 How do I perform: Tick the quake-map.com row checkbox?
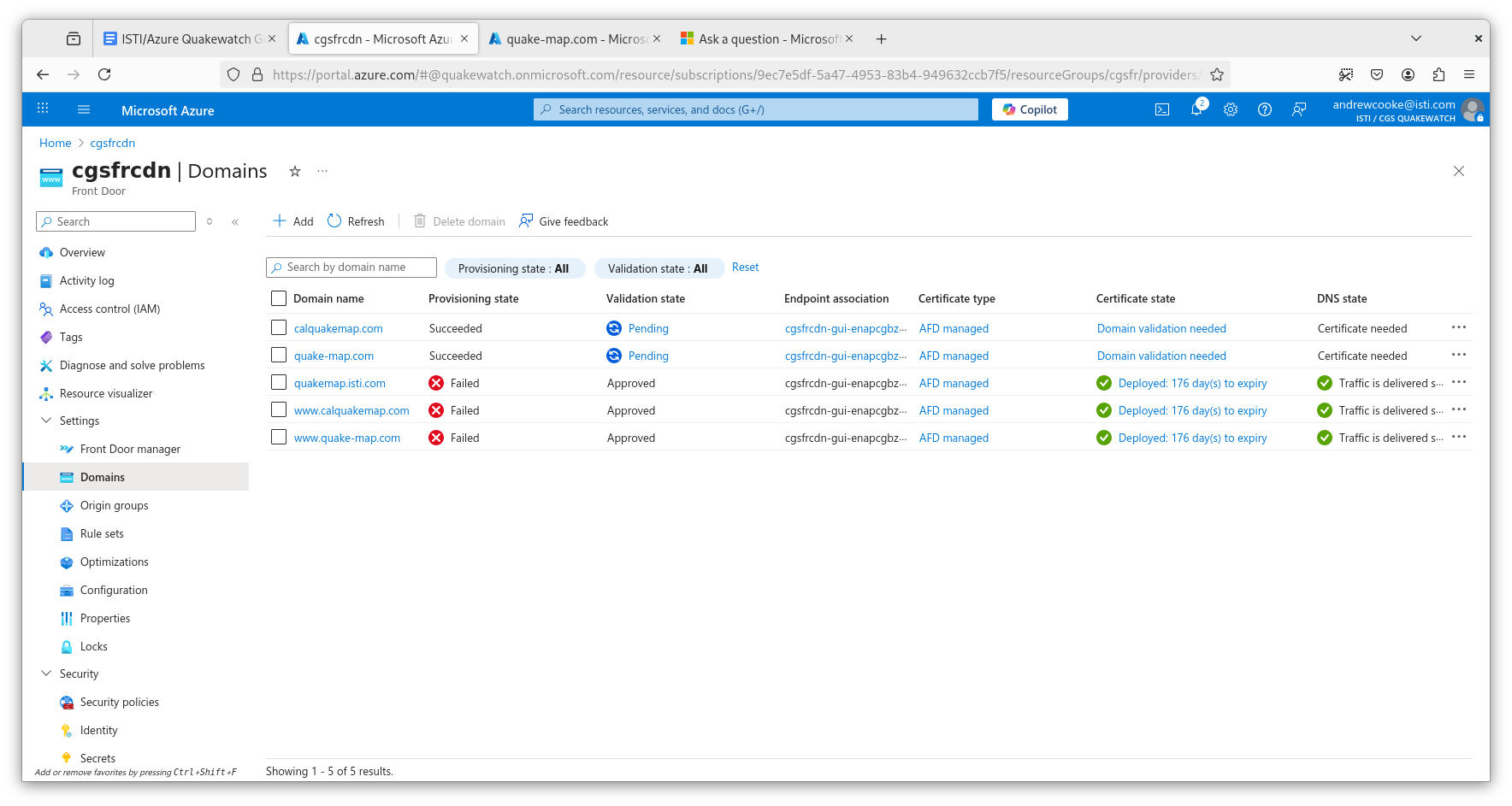pyautogui.click(x=278, y=355)
